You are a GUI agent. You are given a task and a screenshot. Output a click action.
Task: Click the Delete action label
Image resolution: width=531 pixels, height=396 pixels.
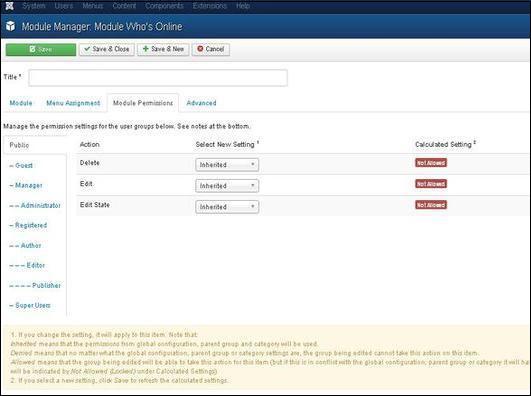point(90,163)
